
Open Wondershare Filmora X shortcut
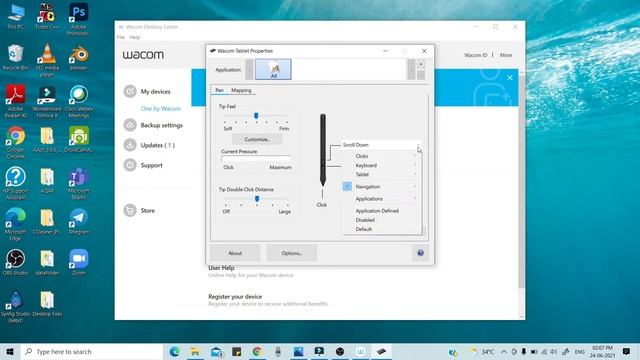point(47,101)
